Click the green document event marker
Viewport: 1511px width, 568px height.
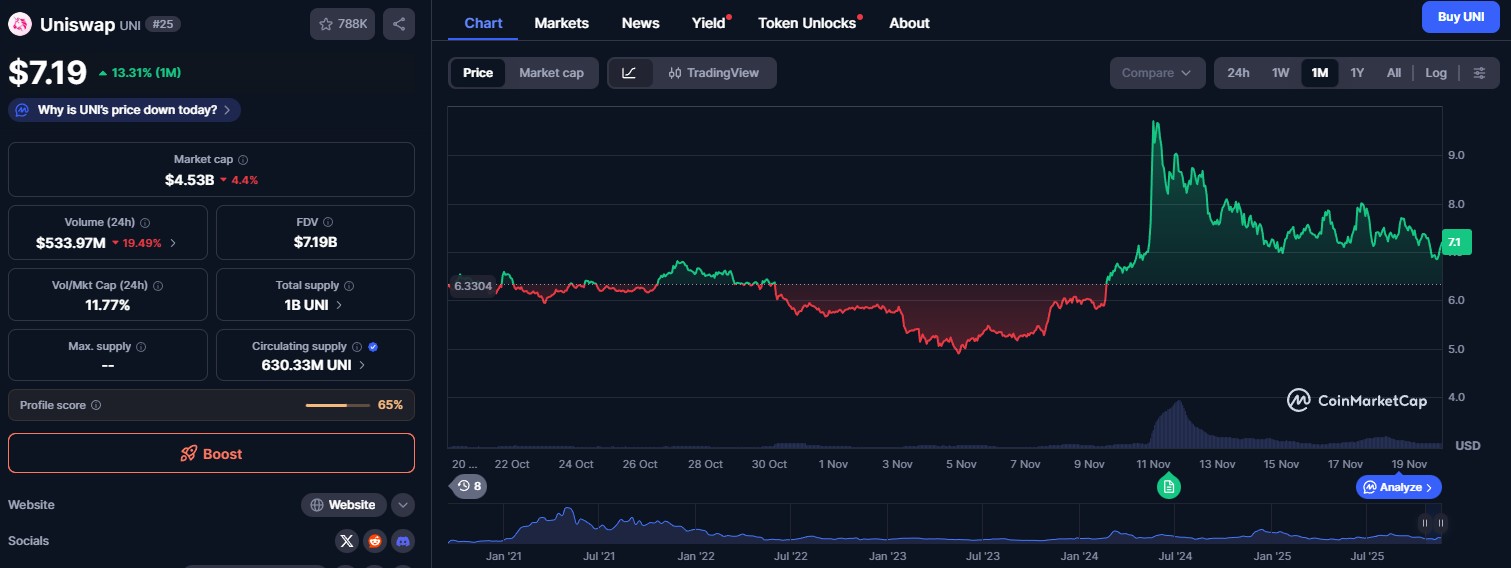pos(1169,487)
